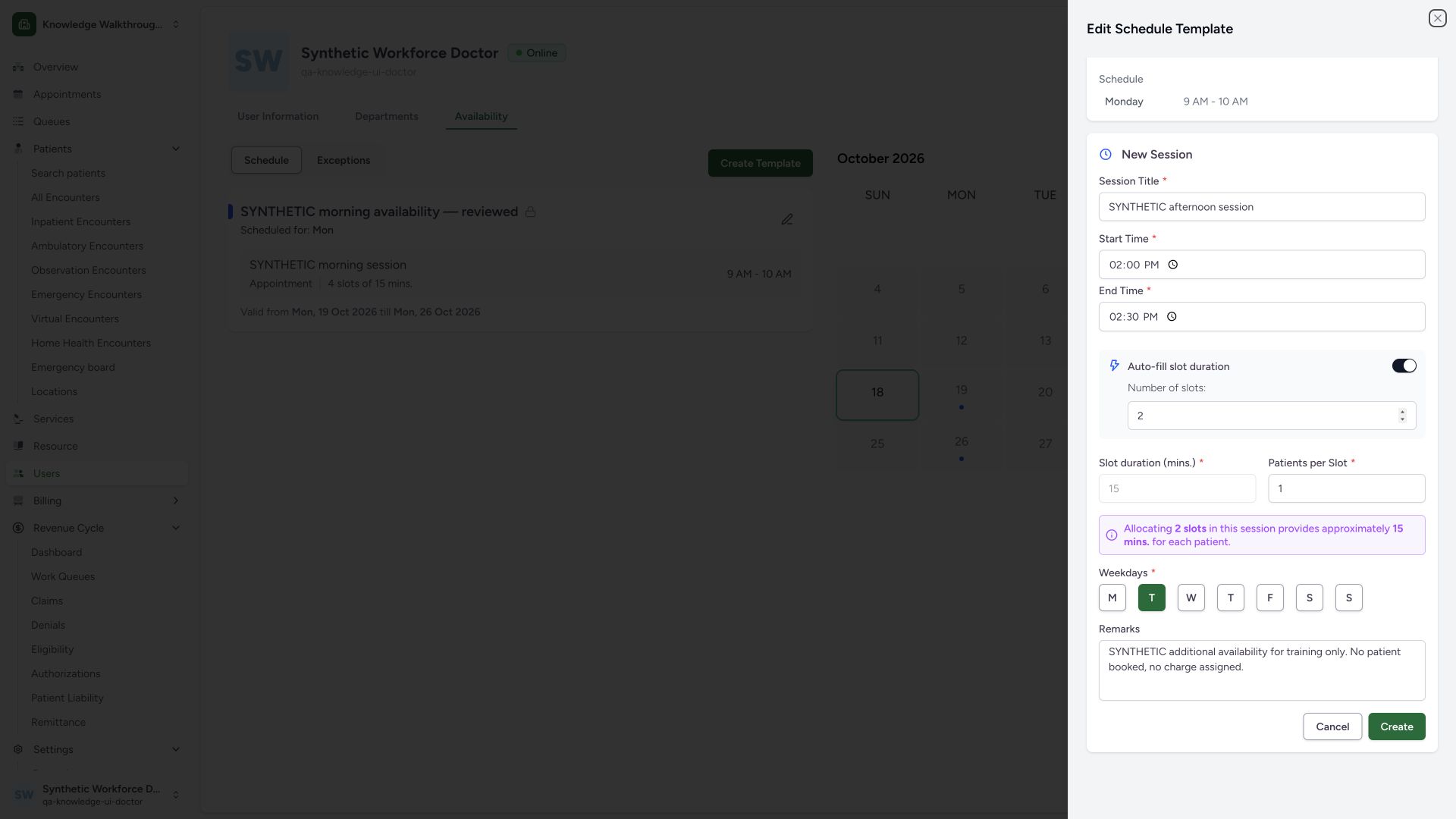This screenshot has height=819, width=1456.
Task: Close the Edit Schedule Template panel
Action: click(x=1437, y=18)
